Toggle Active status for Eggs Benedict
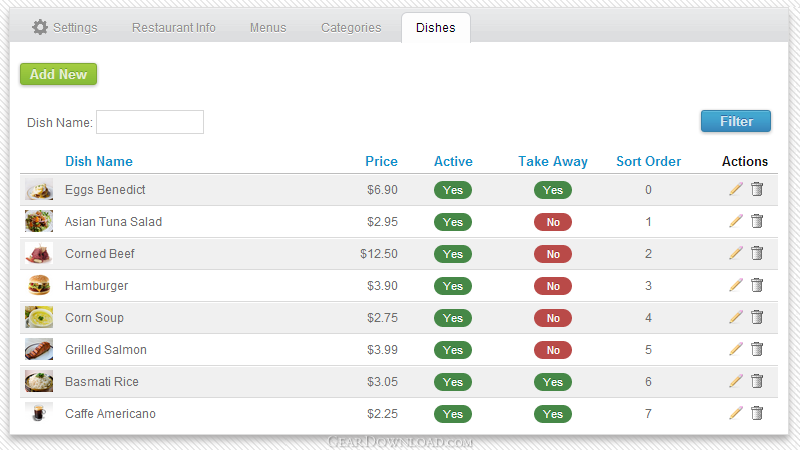Screen dimensions: 800x450 (x=453, y=190)
